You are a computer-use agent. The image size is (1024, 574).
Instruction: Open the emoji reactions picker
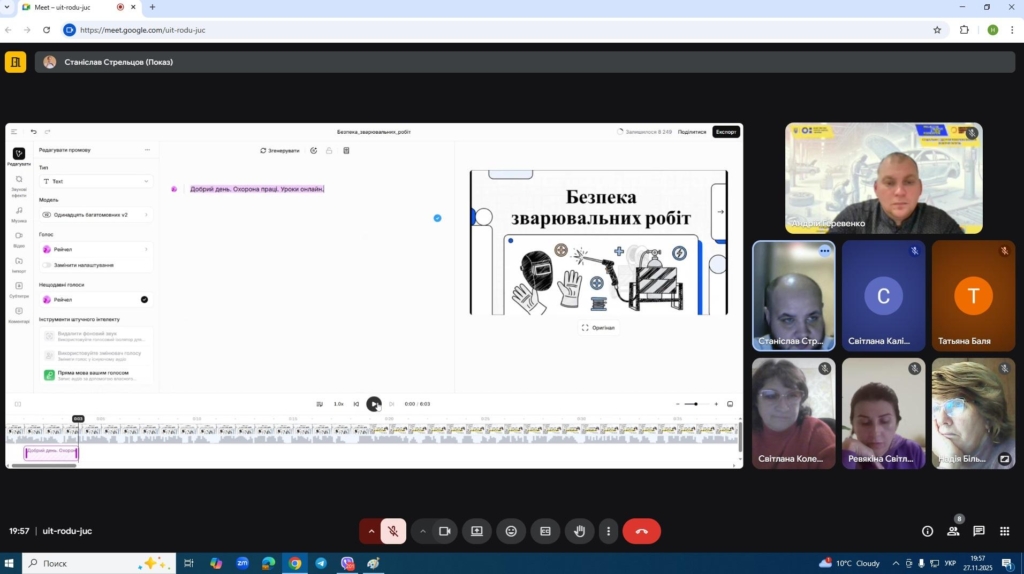(511, 531)
